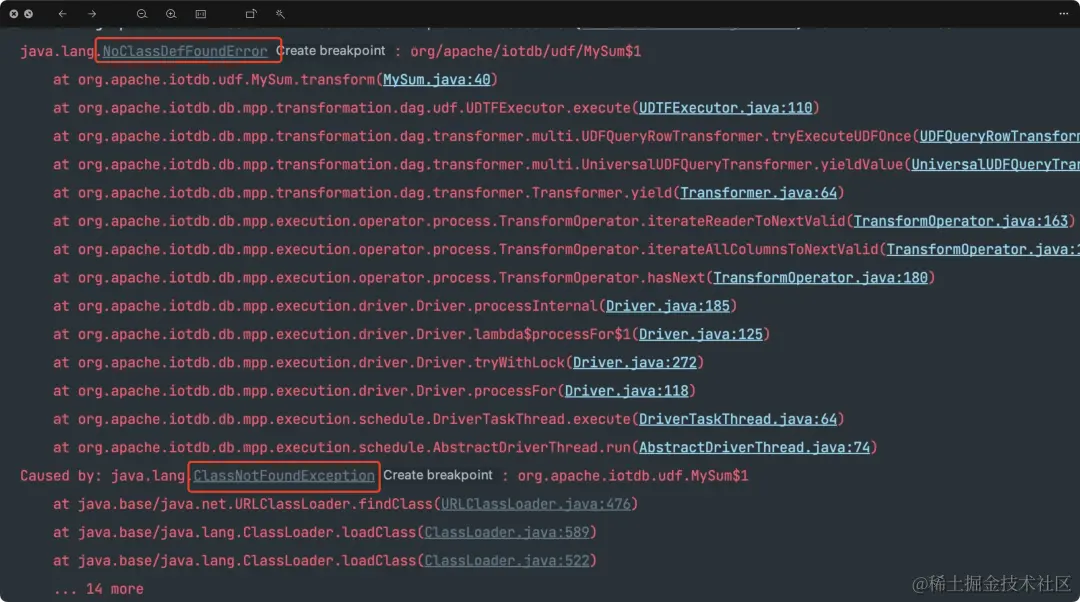
Task: Click the AbstractDriverThread.run method text
Action: click(531, 447)
